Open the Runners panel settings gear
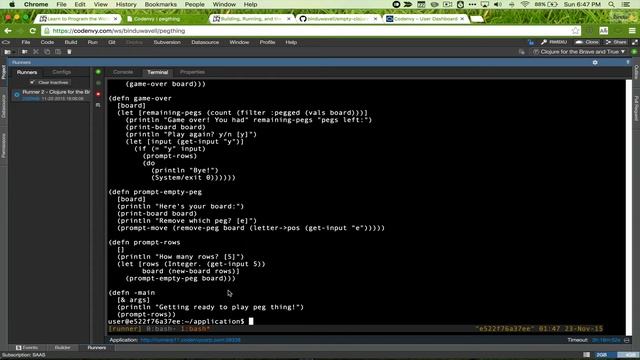 (595, 62)
